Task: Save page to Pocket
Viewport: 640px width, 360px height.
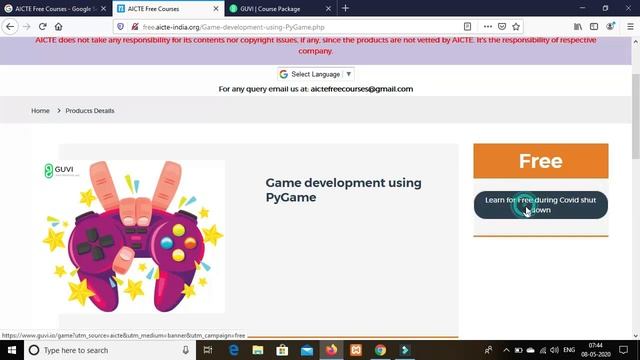Action: pyautogui.click(x=502, y=27)
